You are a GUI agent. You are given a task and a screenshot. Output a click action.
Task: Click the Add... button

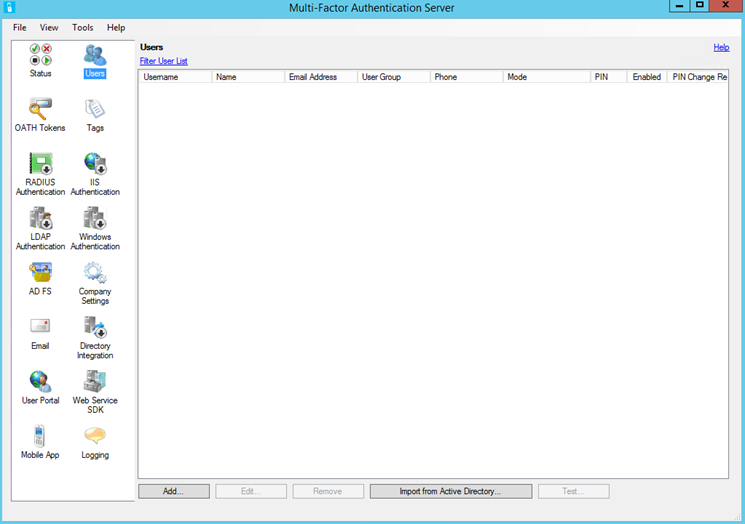(174, 491)
